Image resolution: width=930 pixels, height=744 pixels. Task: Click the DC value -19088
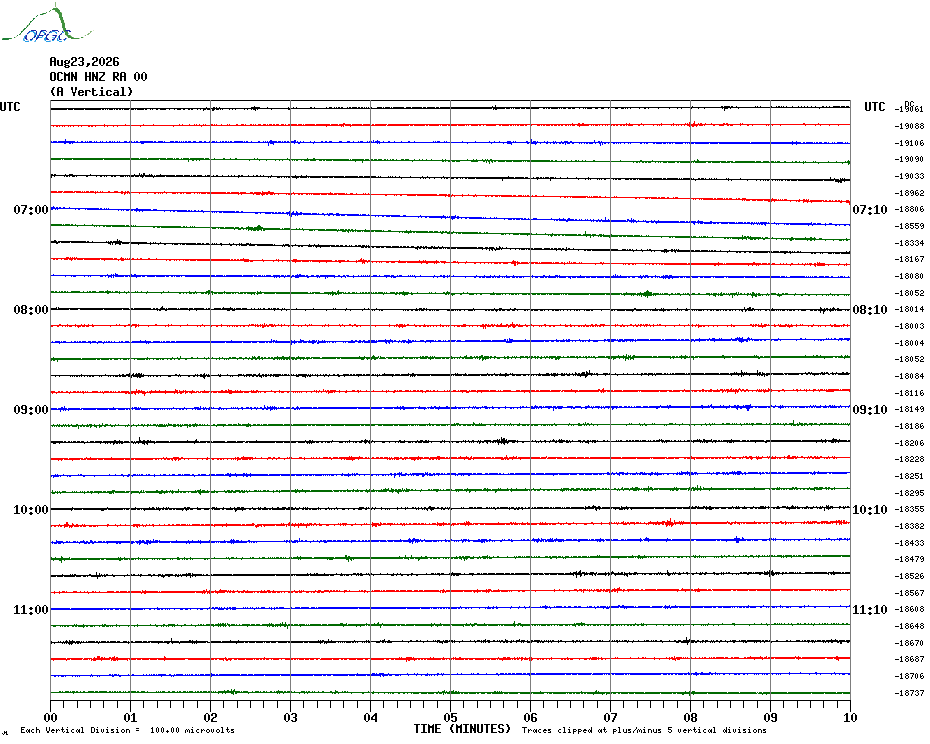coord(909,126)
